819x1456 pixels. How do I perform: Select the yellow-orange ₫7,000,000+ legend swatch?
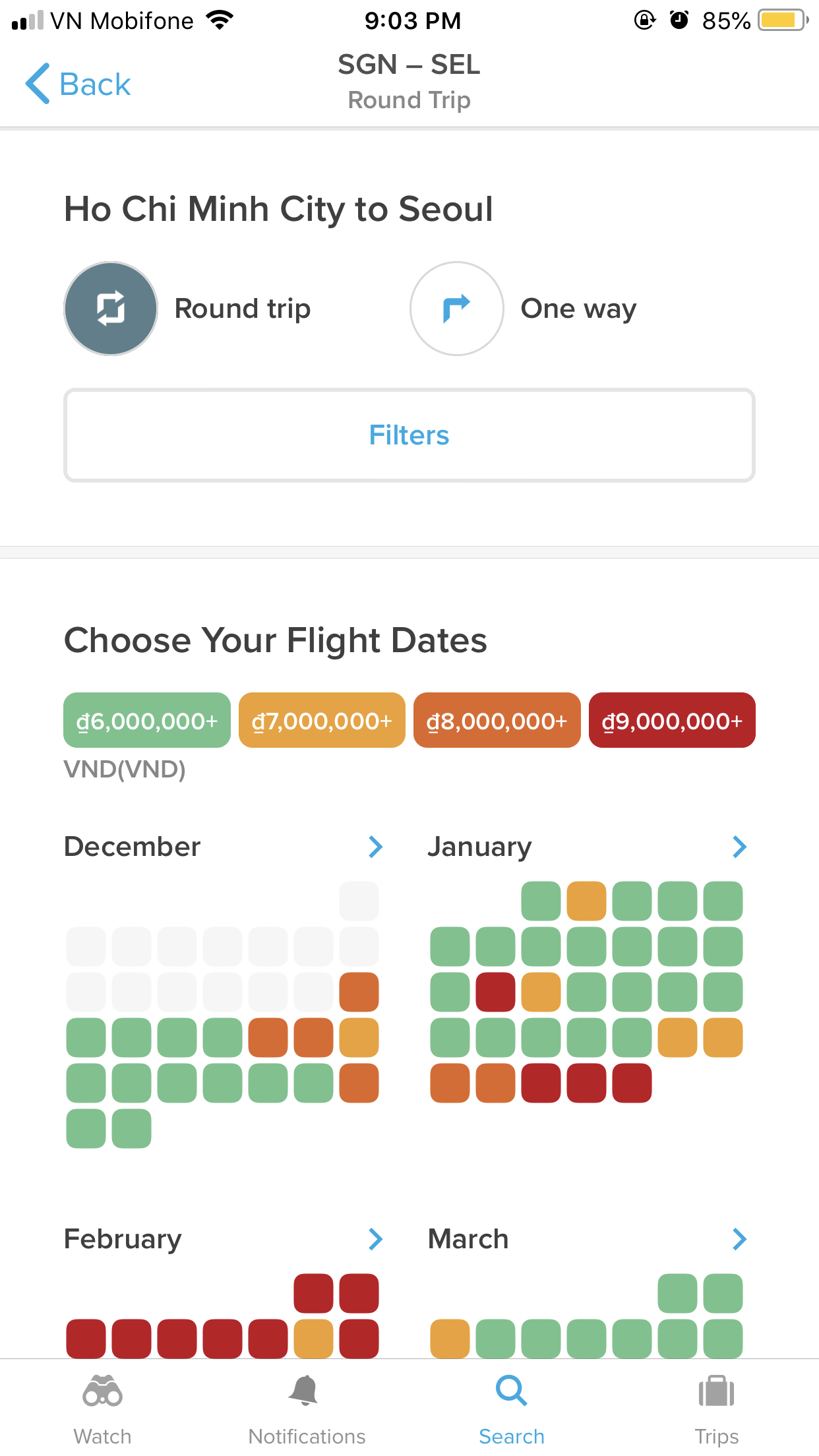pyautogui.click(x=322, y=721)
